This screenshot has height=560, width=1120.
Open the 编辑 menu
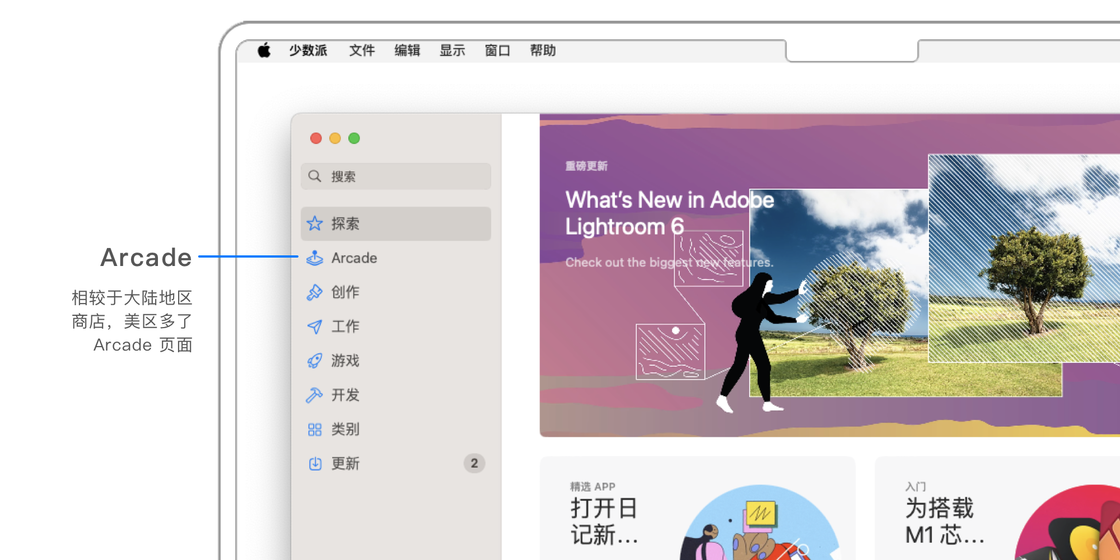(x=407, y=51)
